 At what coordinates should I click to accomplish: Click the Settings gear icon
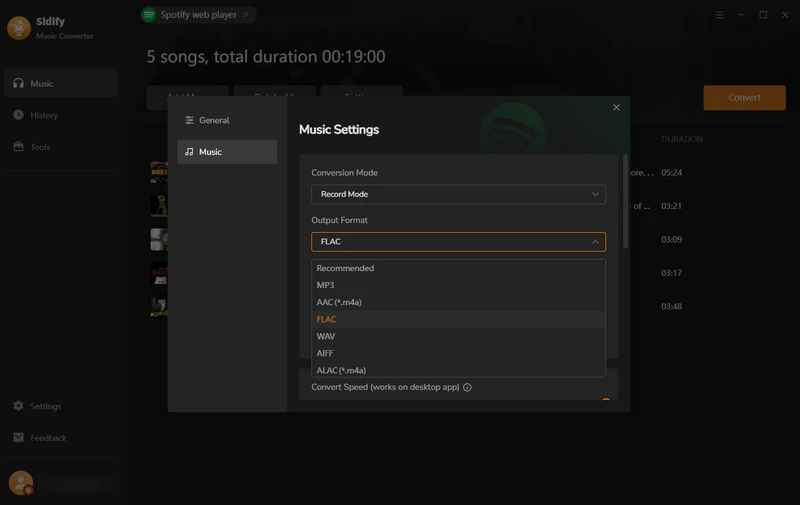(18, 406)
